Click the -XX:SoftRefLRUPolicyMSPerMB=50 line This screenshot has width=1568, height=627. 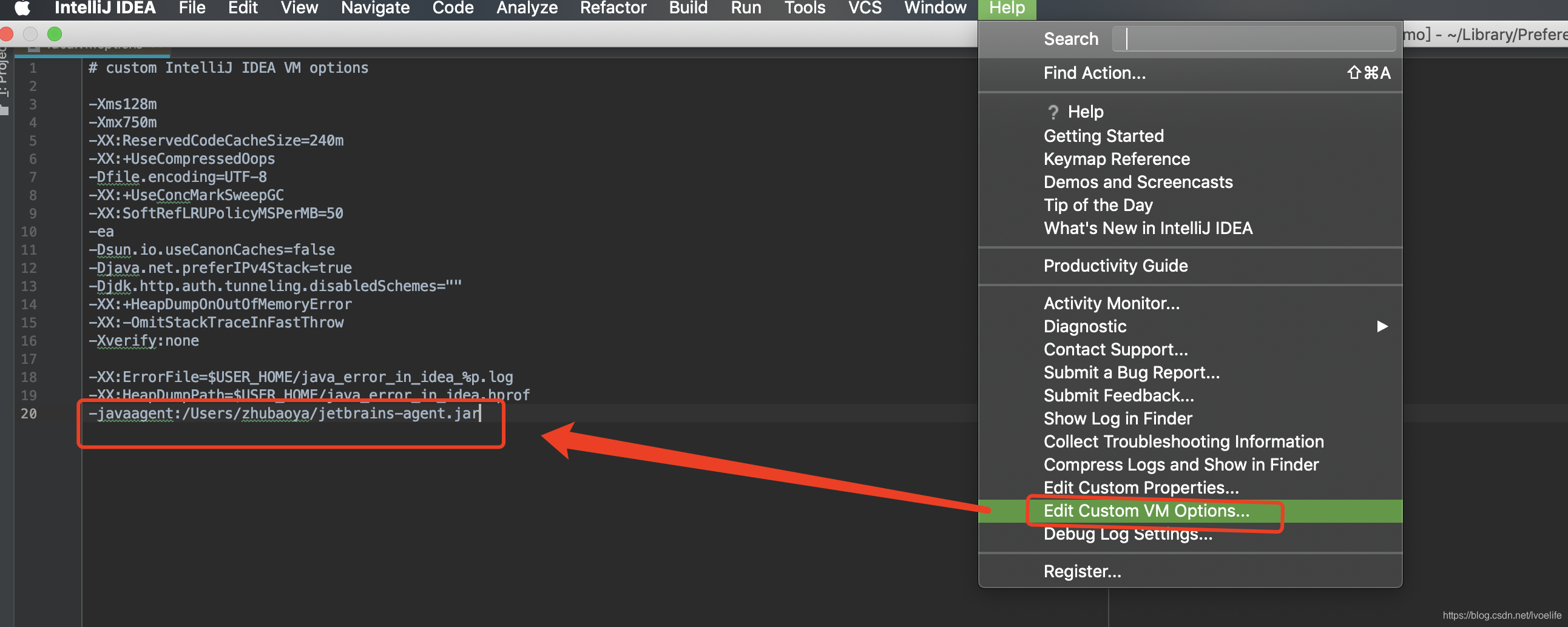pos(216,213)
